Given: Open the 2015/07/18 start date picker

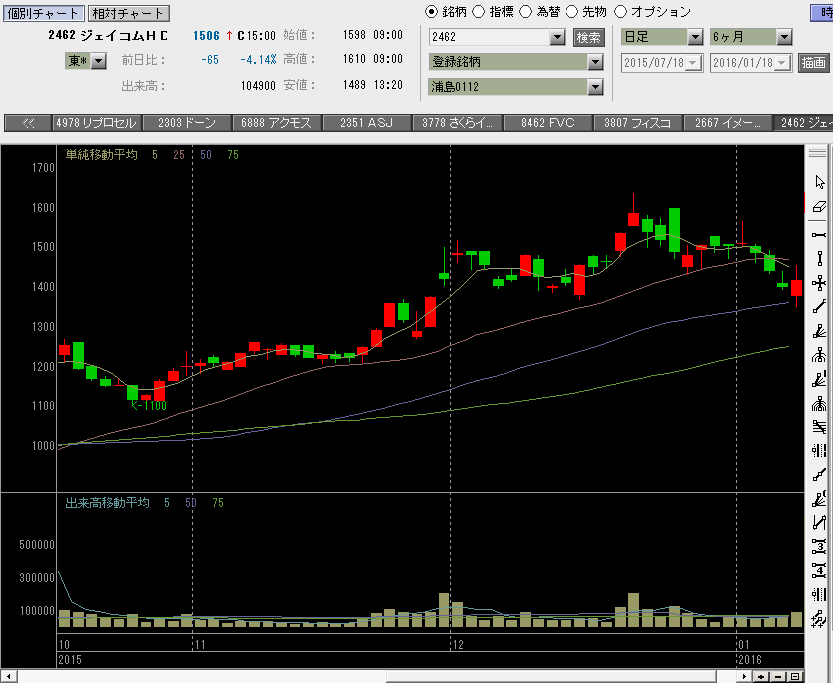Looking at the screenshot, I should click(x=693, y=63).
